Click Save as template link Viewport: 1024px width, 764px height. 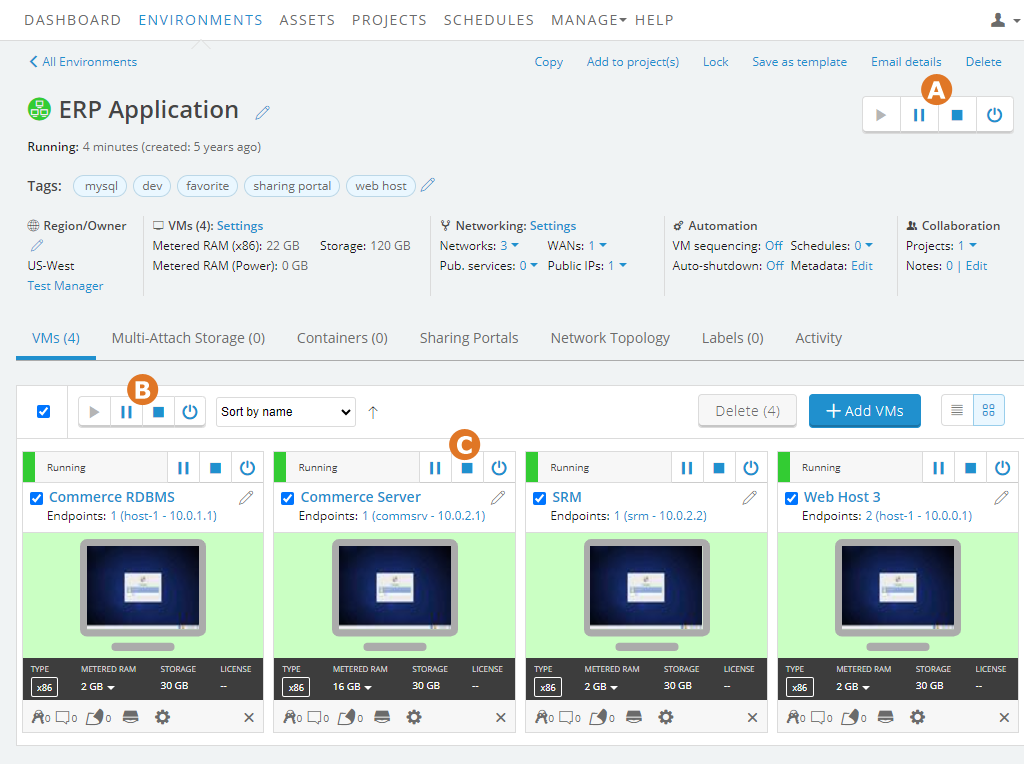pos(799,61)
